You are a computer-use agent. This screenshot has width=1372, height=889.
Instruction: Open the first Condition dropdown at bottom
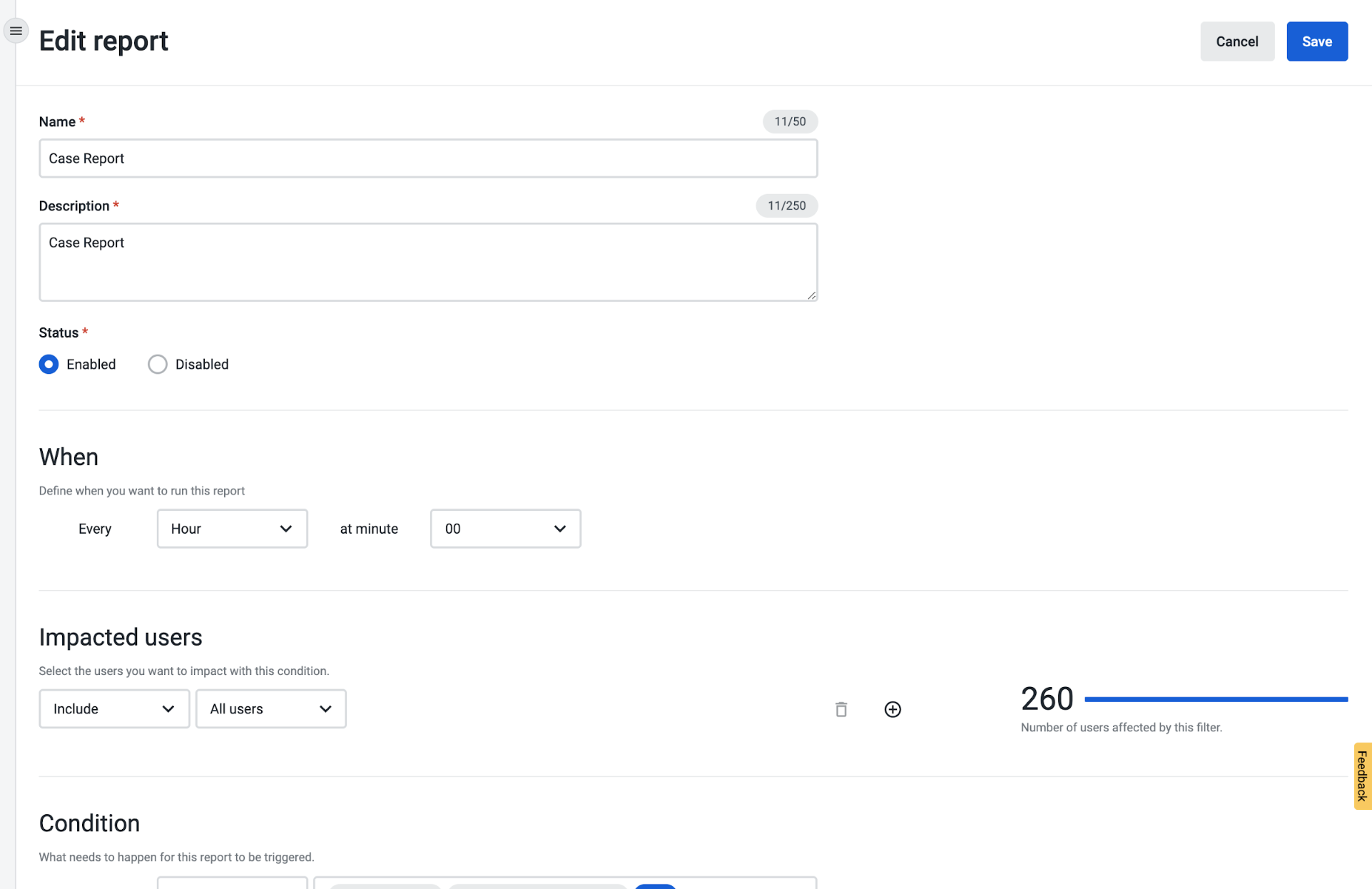pyautogui.click(x=232, y=885)
